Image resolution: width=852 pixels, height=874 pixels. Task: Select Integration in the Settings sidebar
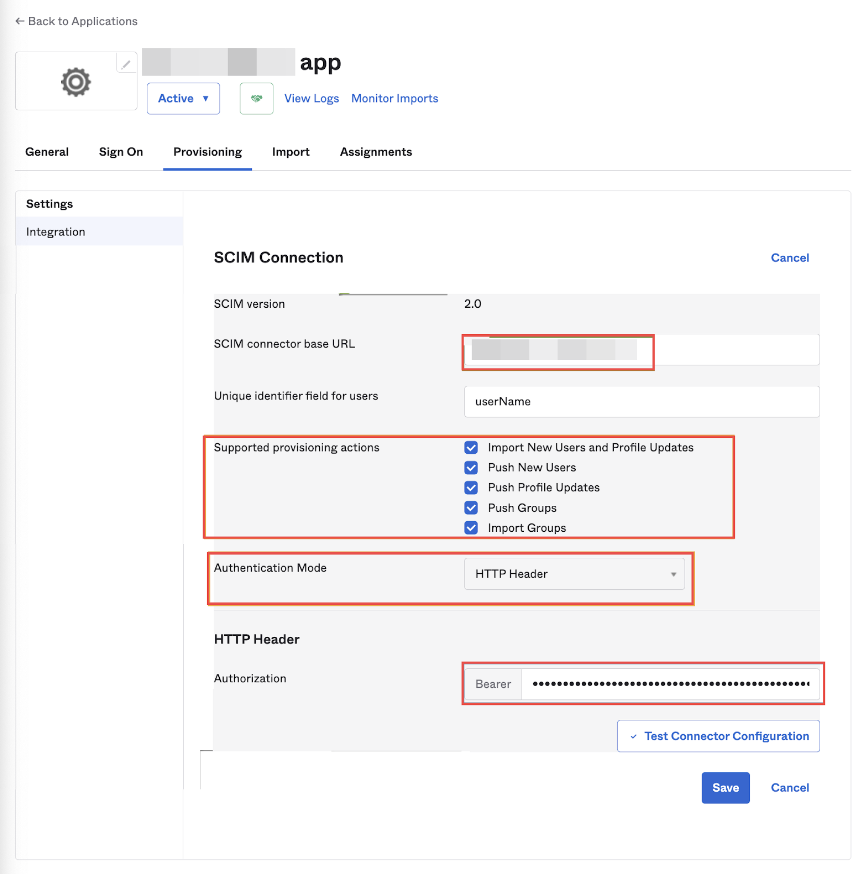pos(99,231)
